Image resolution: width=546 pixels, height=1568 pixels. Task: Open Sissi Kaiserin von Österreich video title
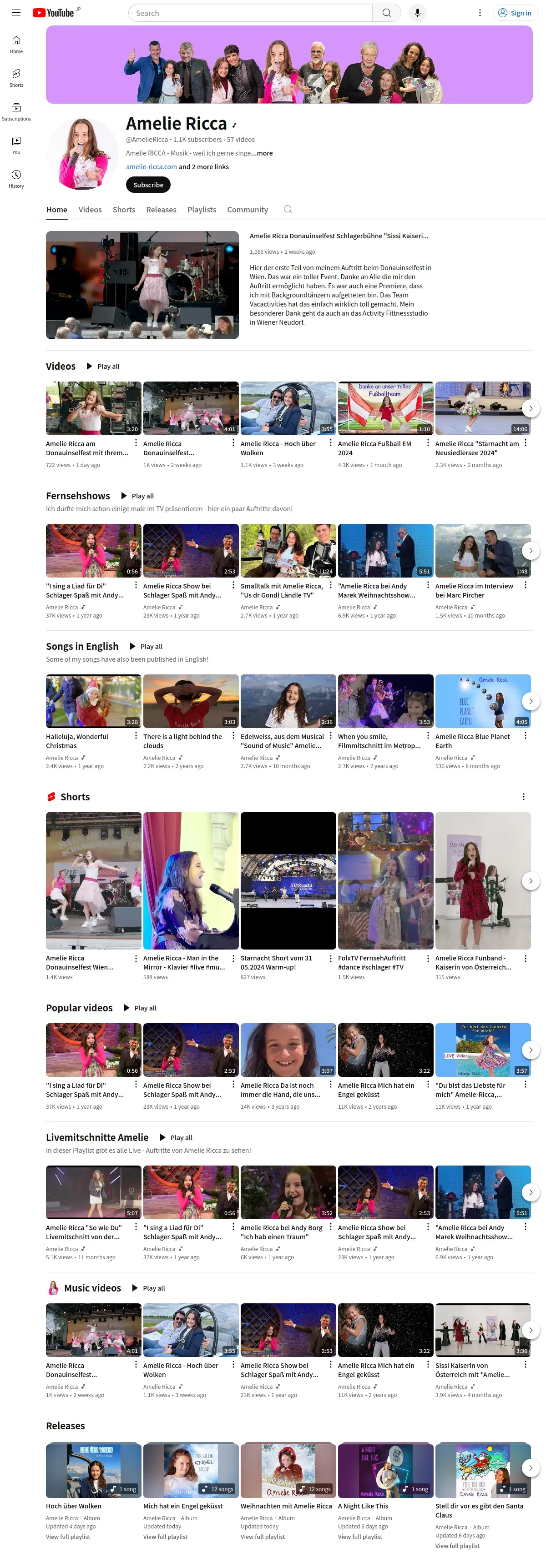472,1370
